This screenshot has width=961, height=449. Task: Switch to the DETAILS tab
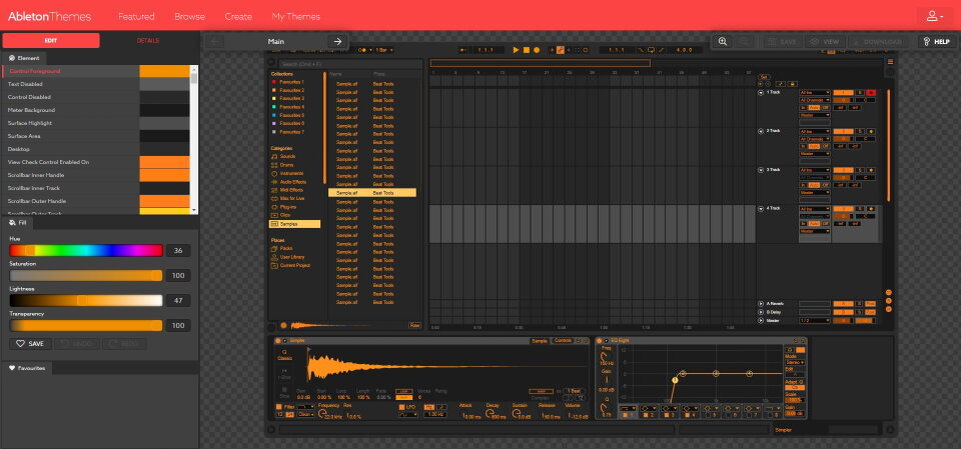[148, 40]
